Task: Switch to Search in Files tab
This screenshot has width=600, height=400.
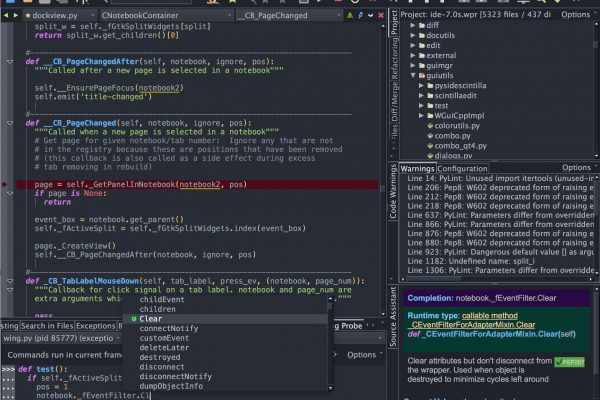Action: tap(47, 326)
